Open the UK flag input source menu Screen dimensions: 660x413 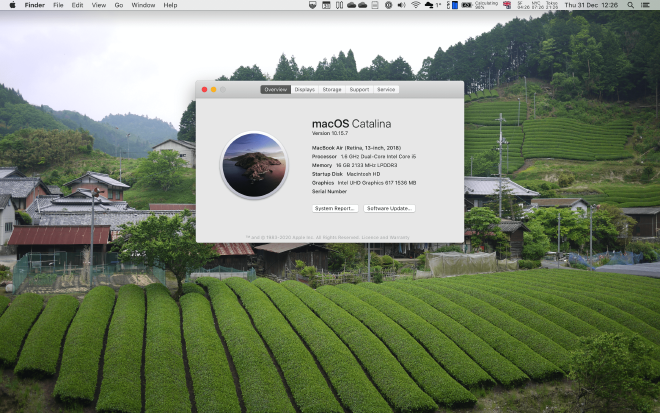click(x=507, y=5)
